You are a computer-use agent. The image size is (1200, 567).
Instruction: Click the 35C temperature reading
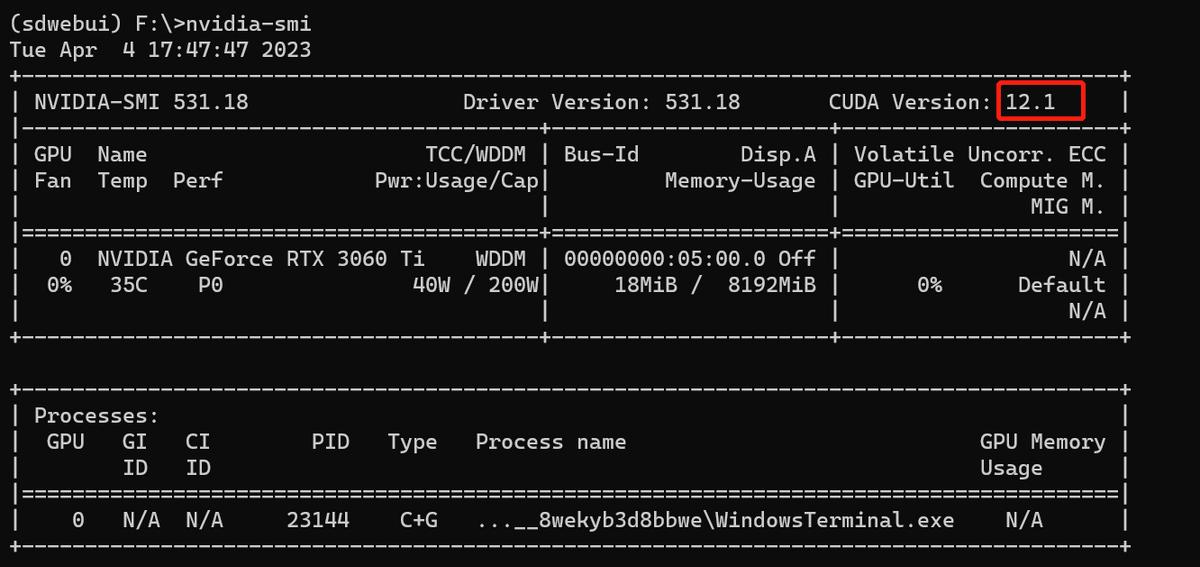click(x=129, y=284)
